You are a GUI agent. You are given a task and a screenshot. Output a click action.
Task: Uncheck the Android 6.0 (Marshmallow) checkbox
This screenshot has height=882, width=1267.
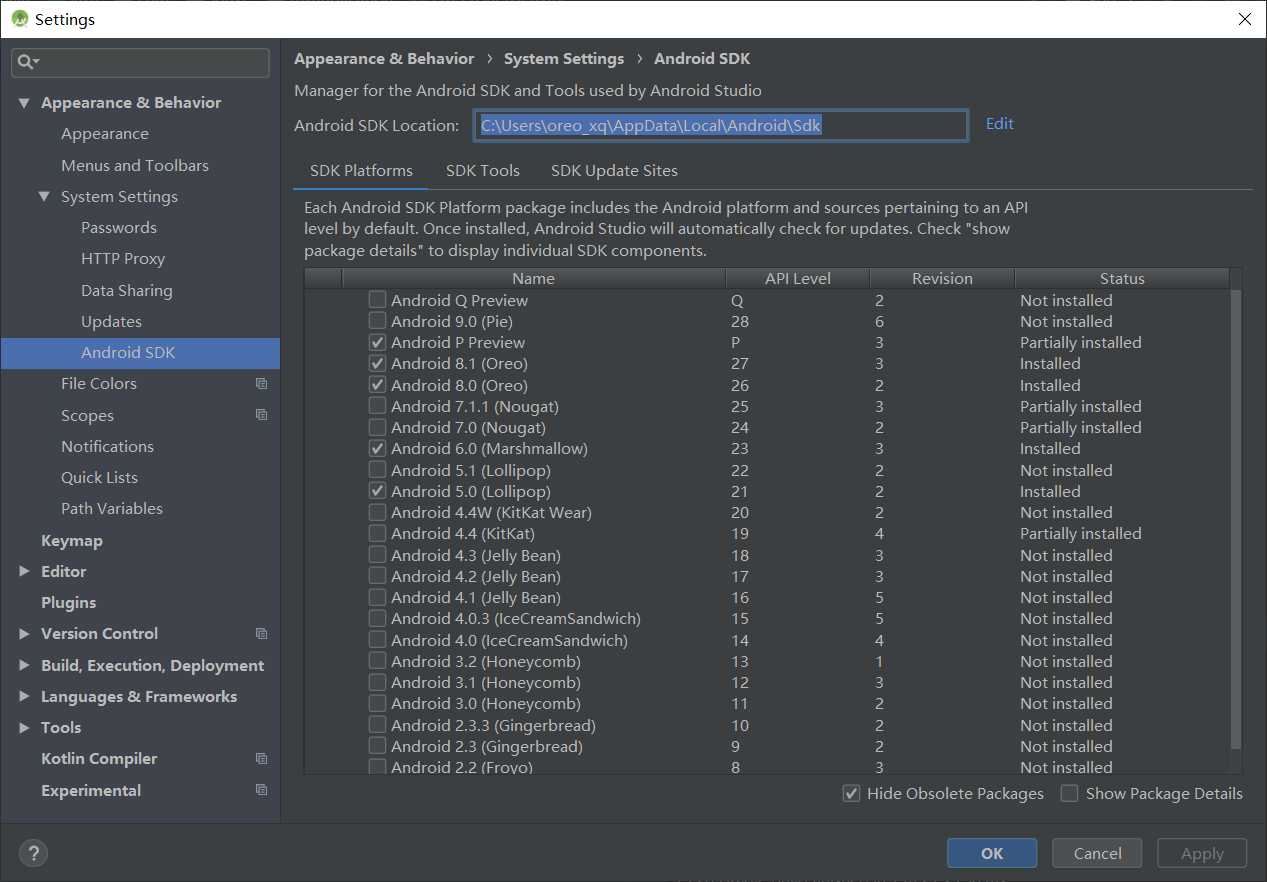pyautogui.click(x=377, y=449)
